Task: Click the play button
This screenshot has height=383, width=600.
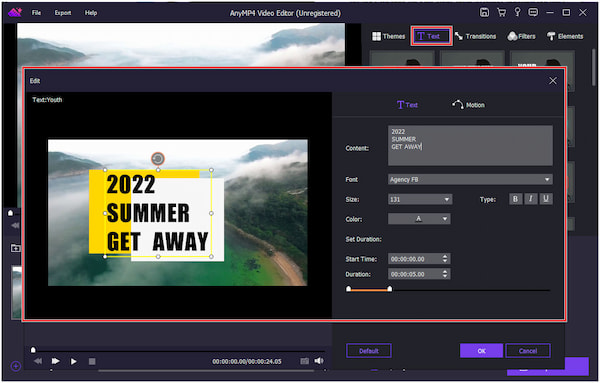Action: tap(73, 361)
